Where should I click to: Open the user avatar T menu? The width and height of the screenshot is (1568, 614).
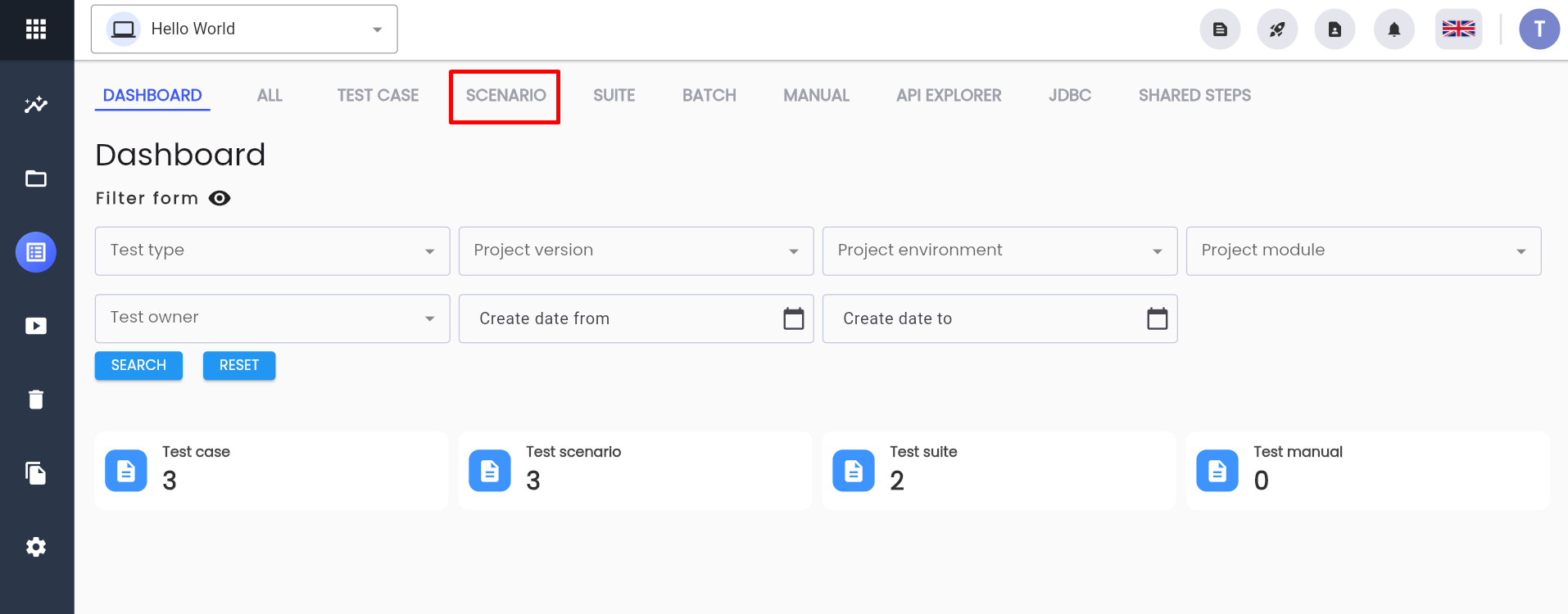click(1540, 29)
